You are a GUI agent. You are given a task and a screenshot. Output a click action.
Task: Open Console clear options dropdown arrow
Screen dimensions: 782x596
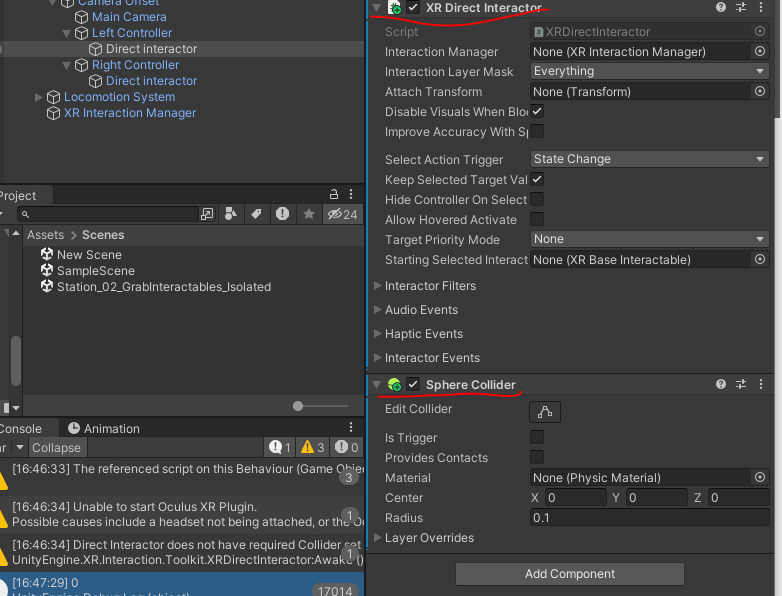(20, 447)
